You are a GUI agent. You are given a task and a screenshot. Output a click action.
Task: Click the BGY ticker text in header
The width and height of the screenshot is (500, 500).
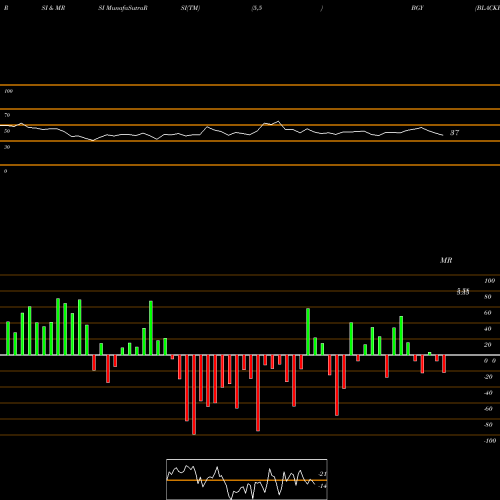click(417, 8)
